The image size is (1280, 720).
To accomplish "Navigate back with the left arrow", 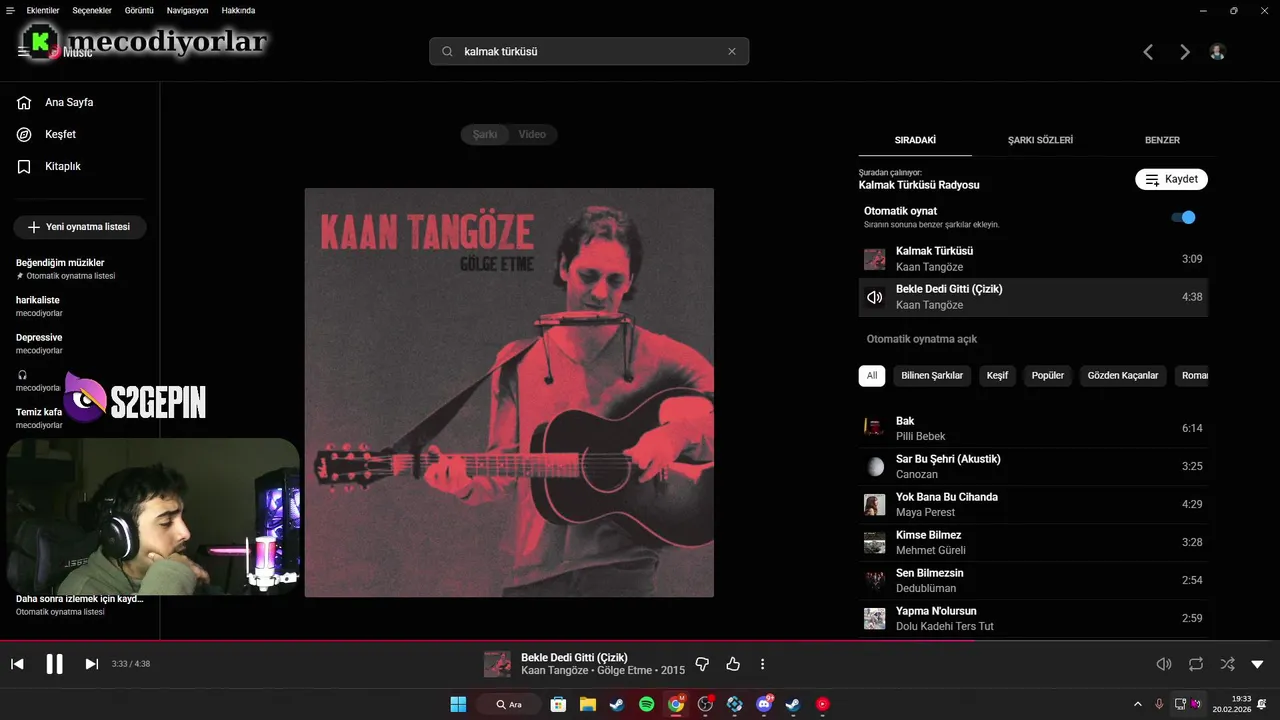I will pos(1148,52).
